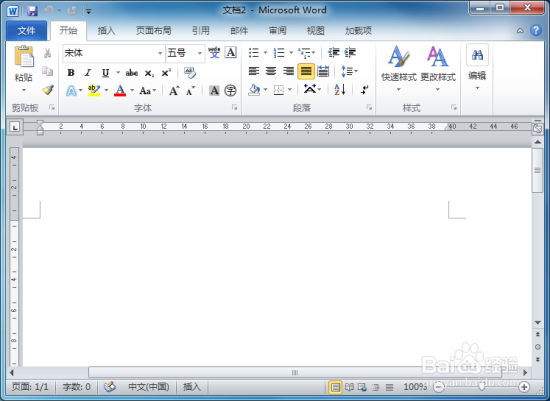550x401 pixels.
Task: Click the Insert mode 插入 status button
Action: coord(192,387)
